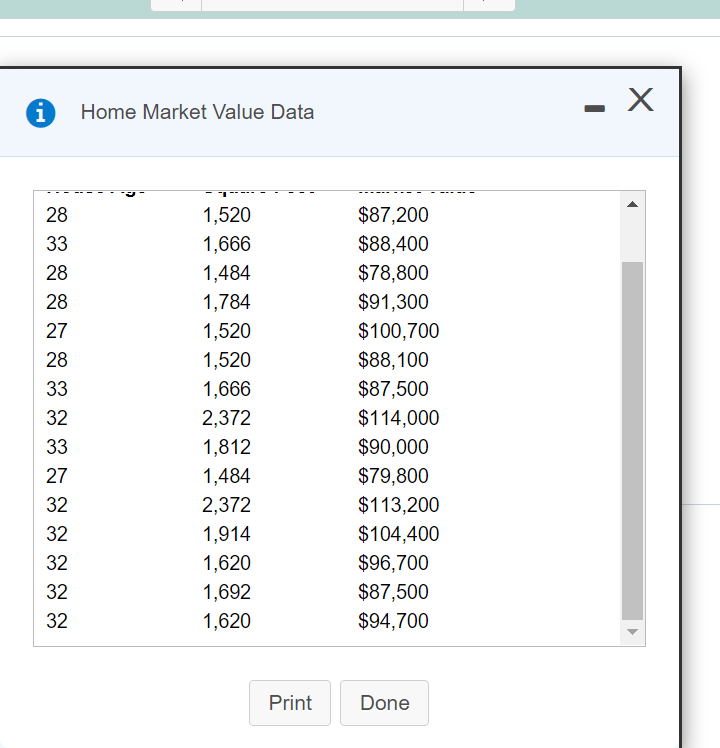Click the Home Market Value Data title
Viewport: 720px width, 748px height.
click(x=197, y=113)
